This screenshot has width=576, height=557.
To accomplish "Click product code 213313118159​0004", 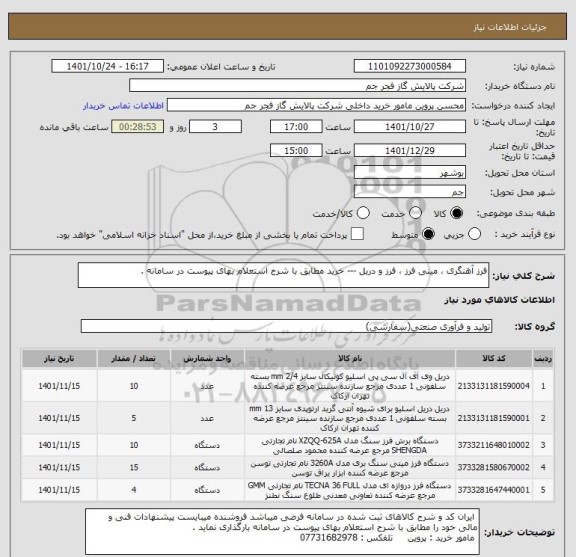I will point(494,386).
